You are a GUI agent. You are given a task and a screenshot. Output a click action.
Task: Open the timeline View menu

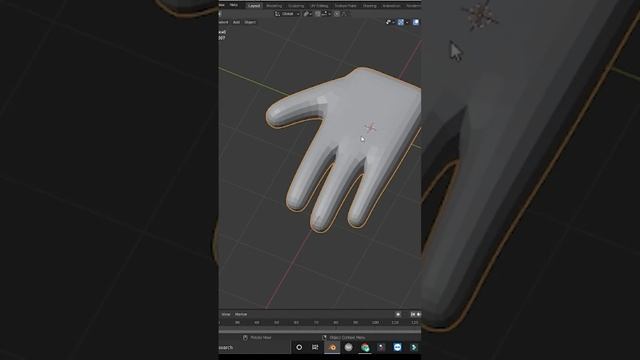pyautogui.click(x=226, y=314)
